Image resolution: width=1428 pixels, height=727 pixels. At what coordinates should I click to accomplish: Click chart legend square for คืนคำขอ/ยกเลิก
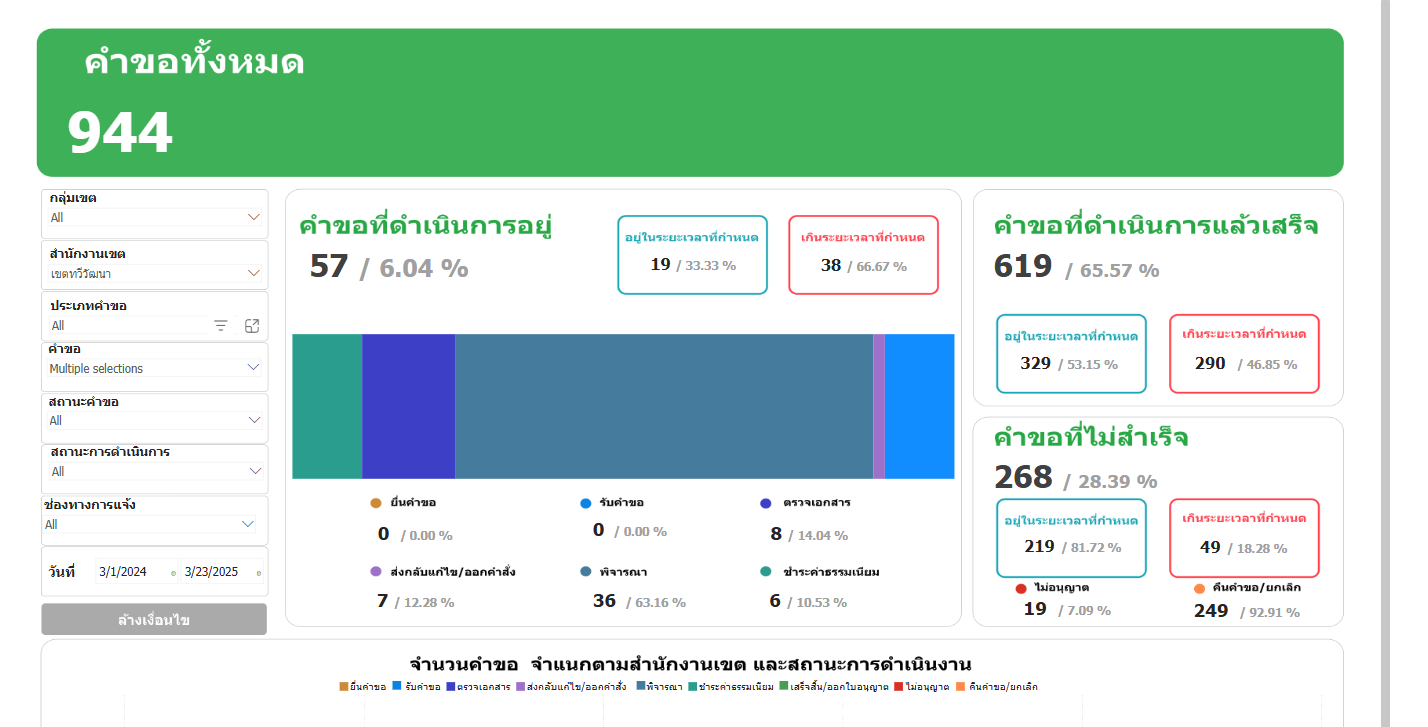click(x=960, y=687)
